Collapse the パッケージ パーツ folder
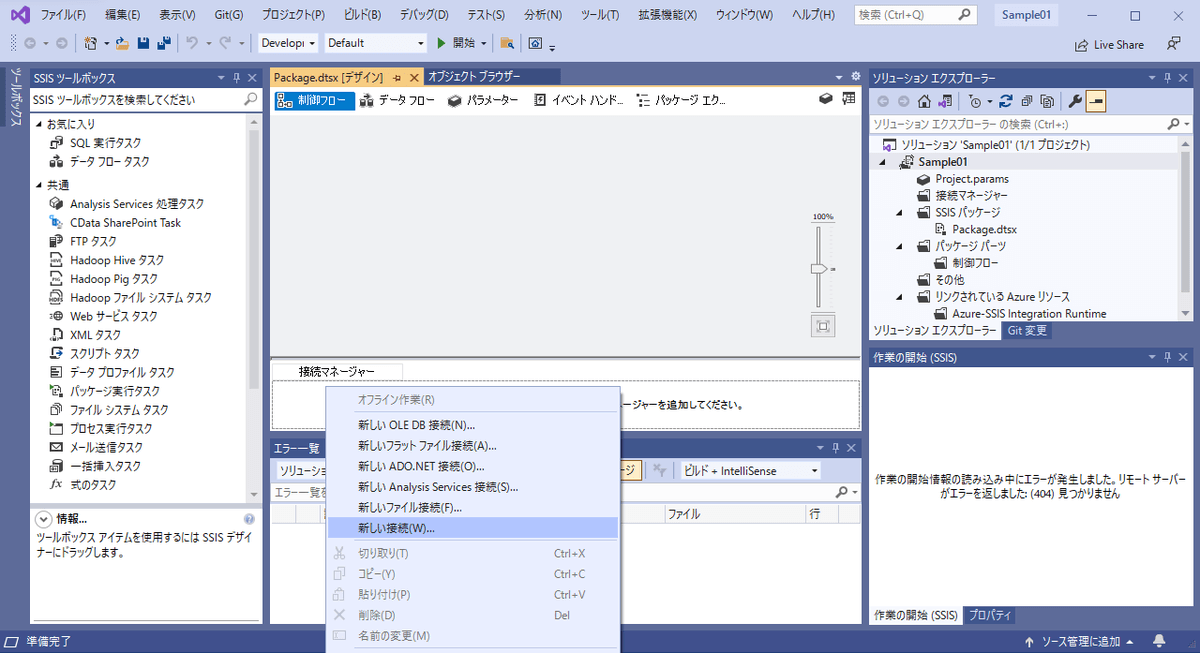Screen dimensions: 1200x653 tap(899, 246)
